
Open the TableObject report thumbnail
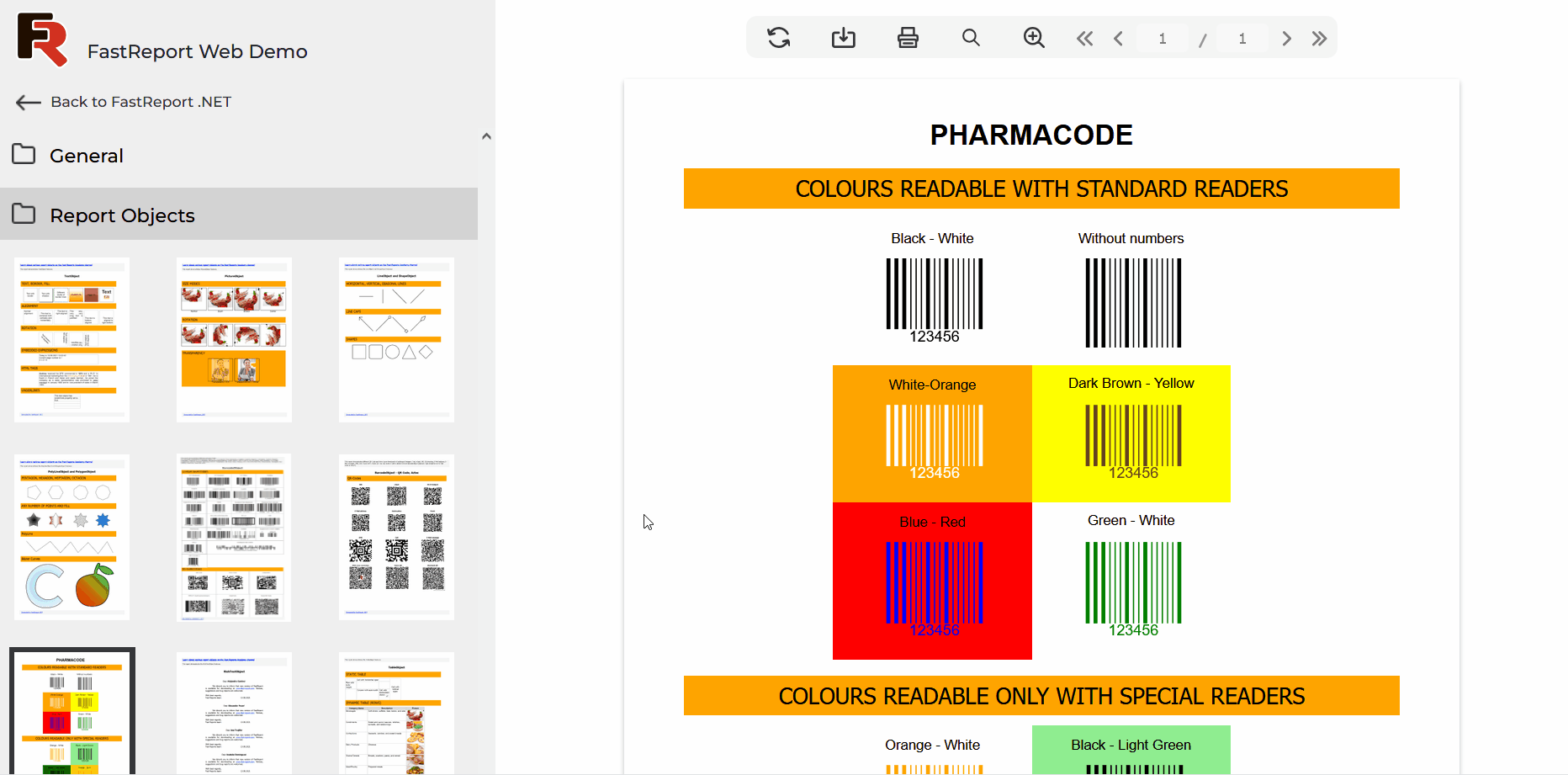(x=396, y=714)
